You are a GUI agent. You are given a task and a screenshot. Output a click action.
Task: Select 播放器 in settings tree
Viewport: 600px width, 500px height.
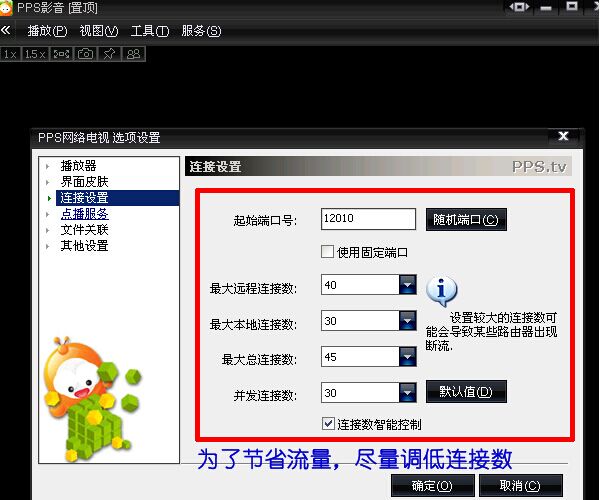78,166
